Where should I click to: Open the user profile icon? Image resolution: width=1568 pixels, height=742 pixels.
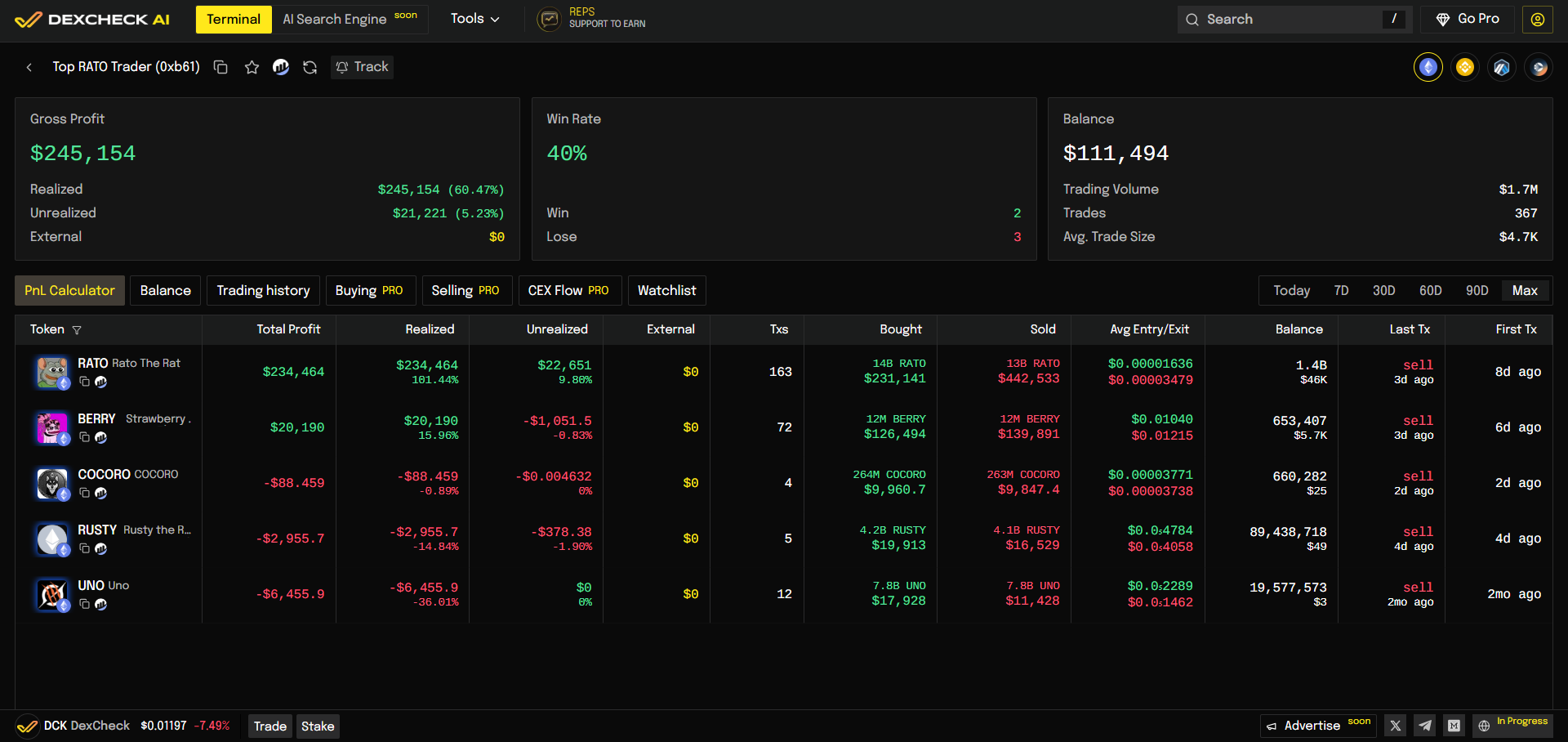coord(1537,20)
